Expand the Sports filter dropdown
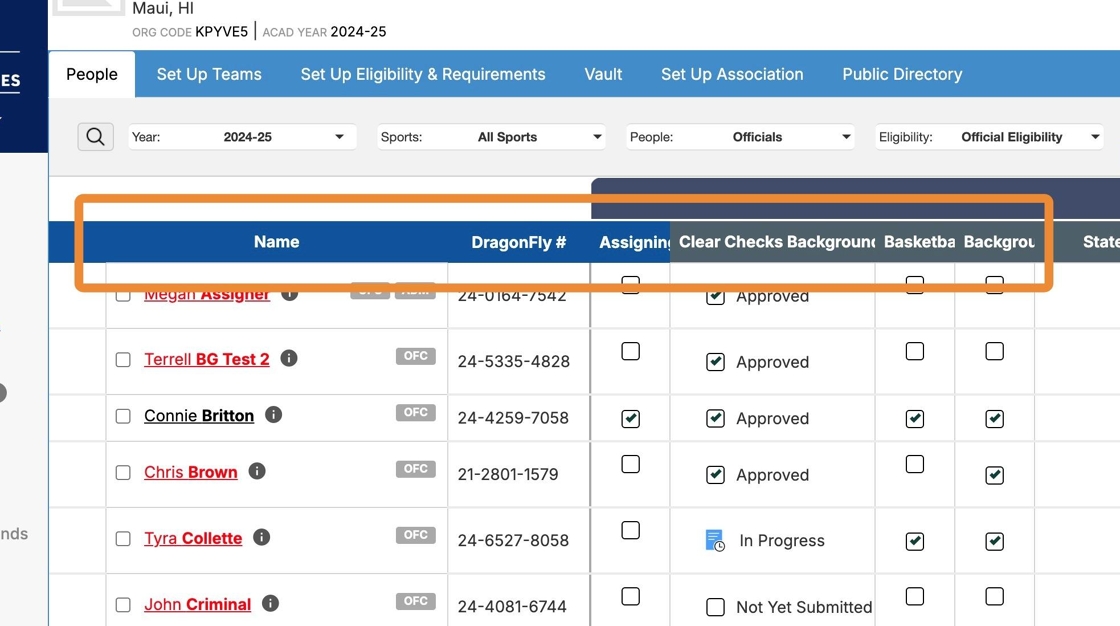 (x=491, y=137)
